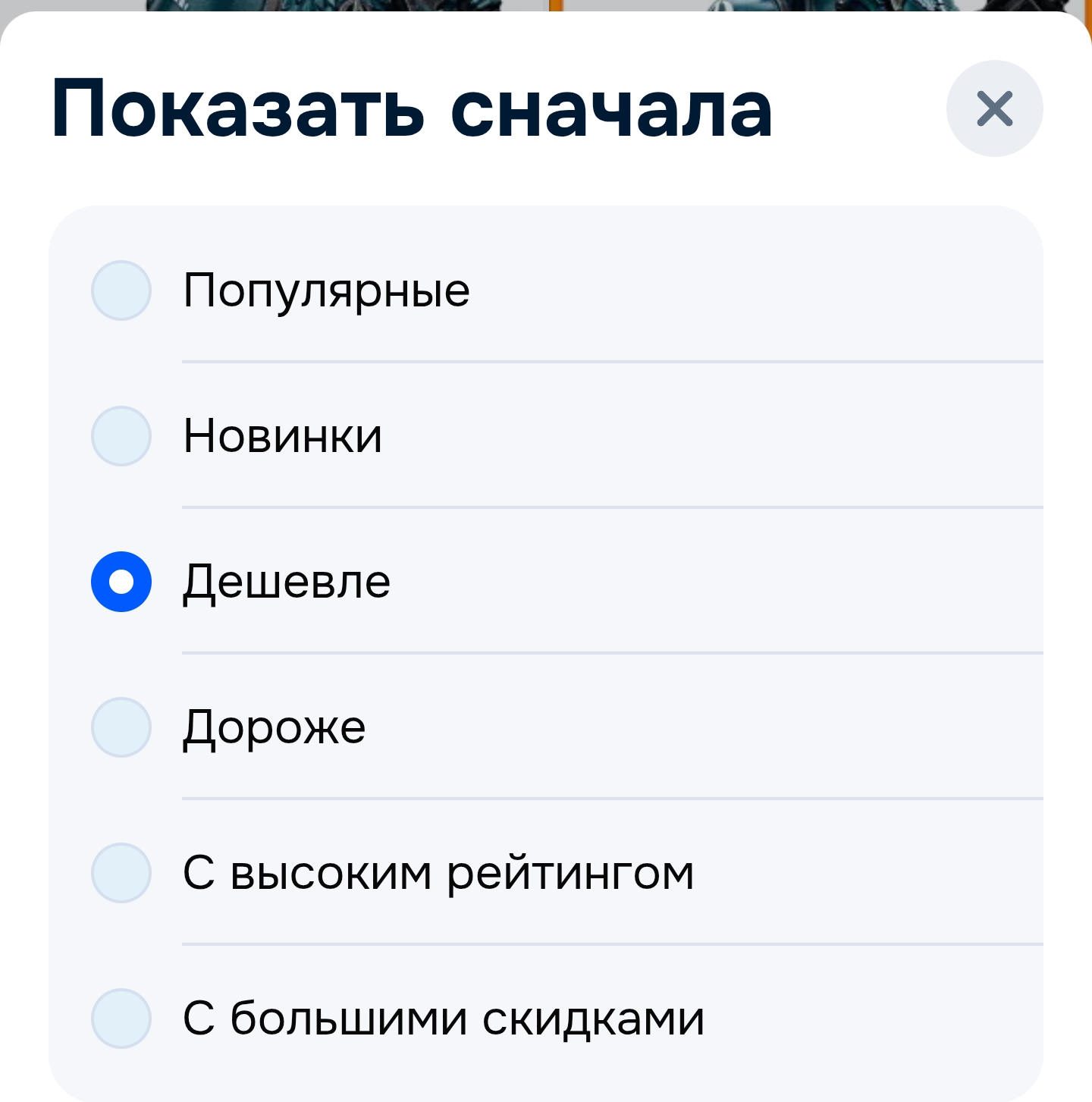Click the orange divider between background images
Viewport: 1092px width, 1102px height.
pos(555,5)
